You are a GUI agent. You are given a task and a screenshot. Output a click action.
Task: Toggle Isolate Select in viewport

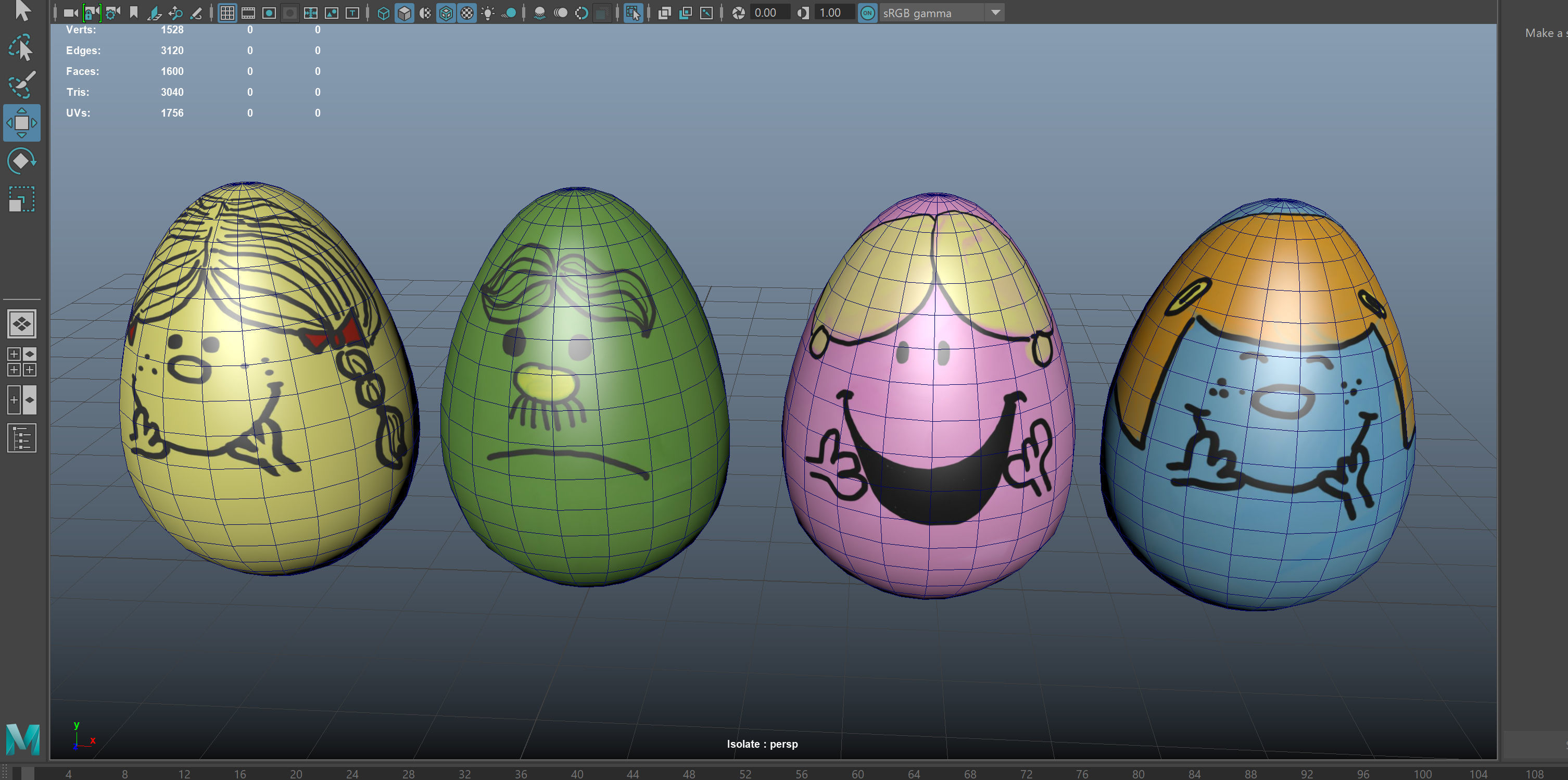click(x=633, y=13)
